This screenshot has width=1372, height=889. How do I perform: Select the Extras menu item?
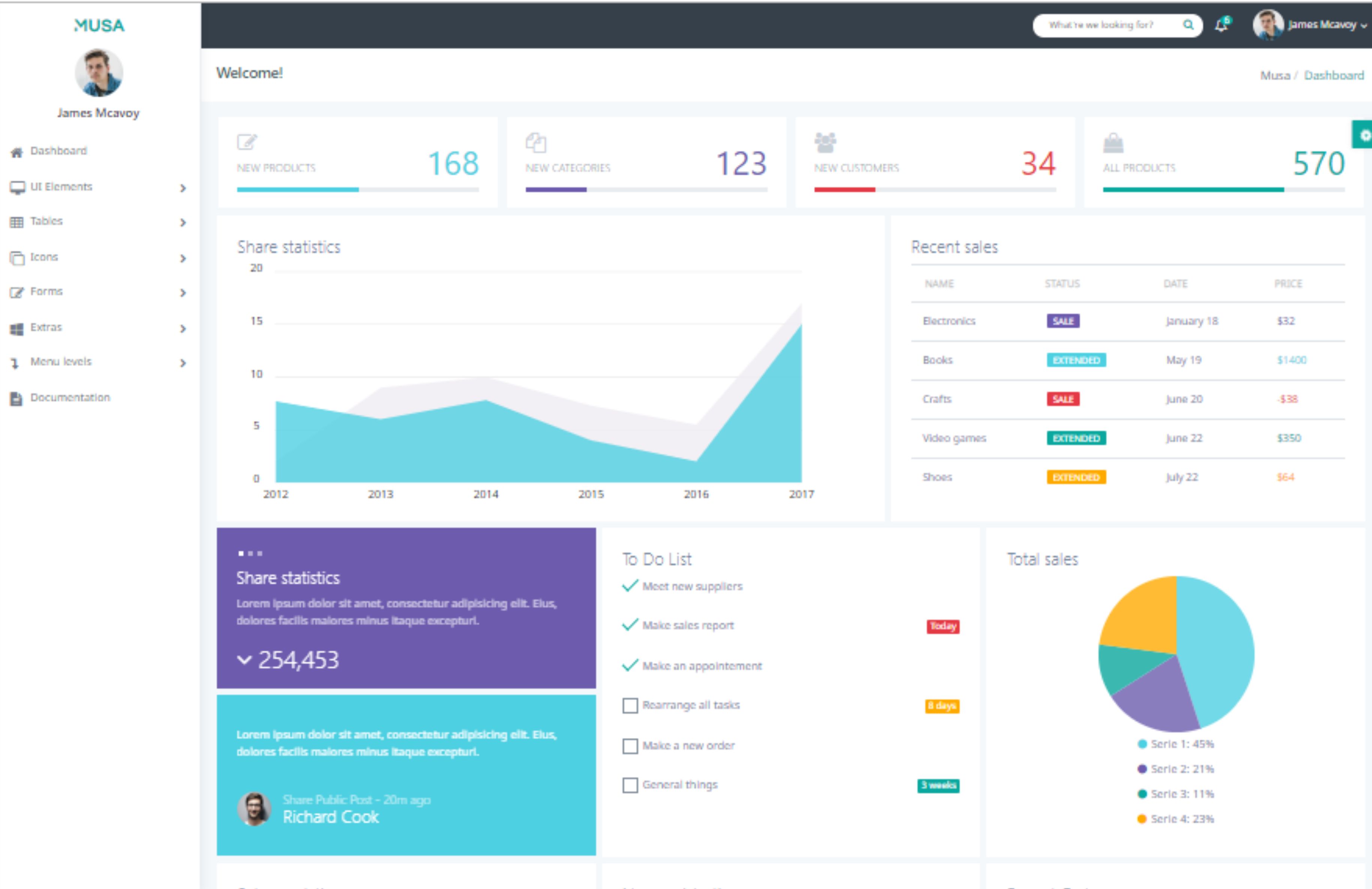(x=46, y=328)
